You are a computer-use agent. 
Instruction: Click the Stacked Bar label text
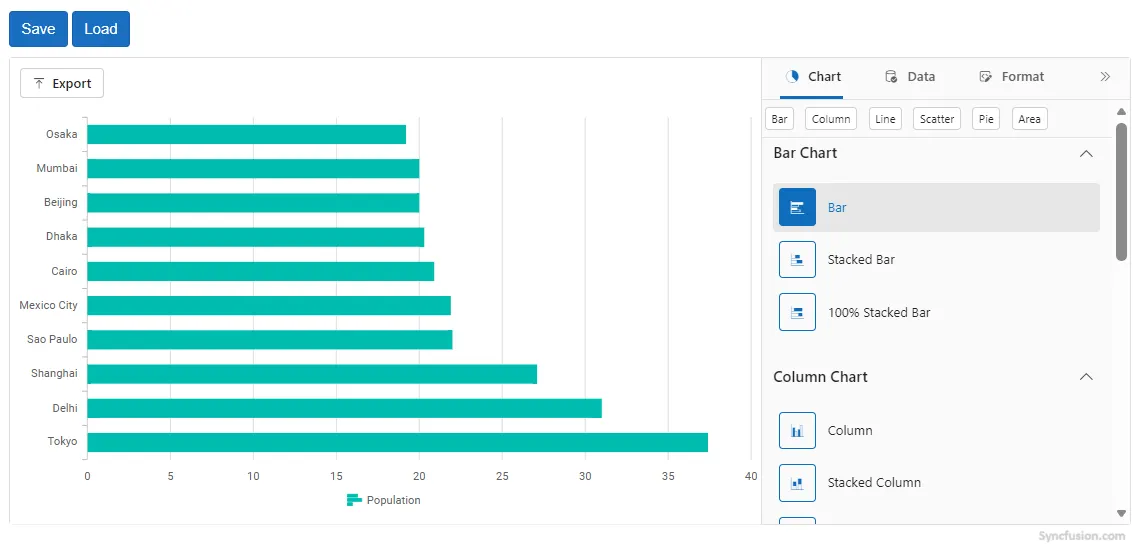861,260
